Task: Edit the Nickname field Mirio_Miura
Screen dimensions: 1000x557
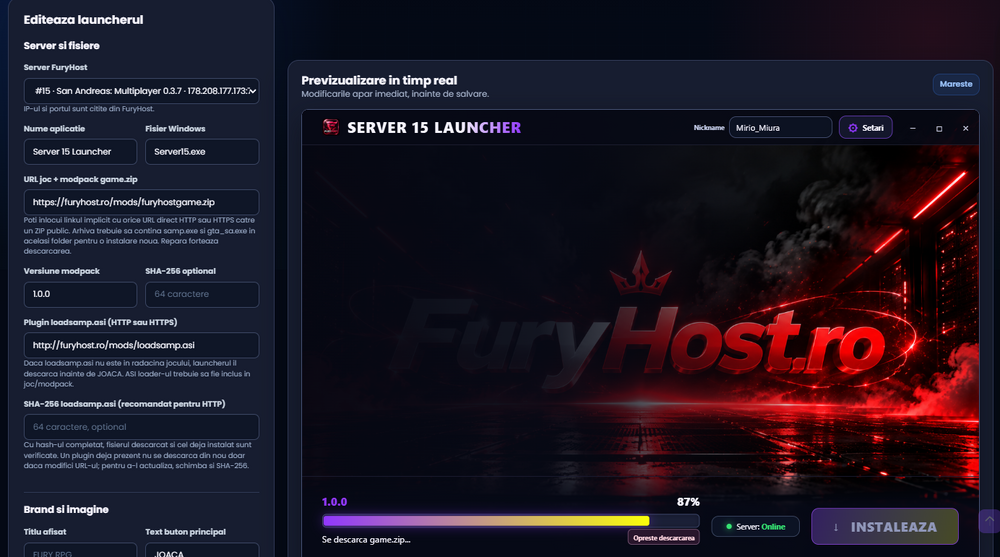Action: 781,128
